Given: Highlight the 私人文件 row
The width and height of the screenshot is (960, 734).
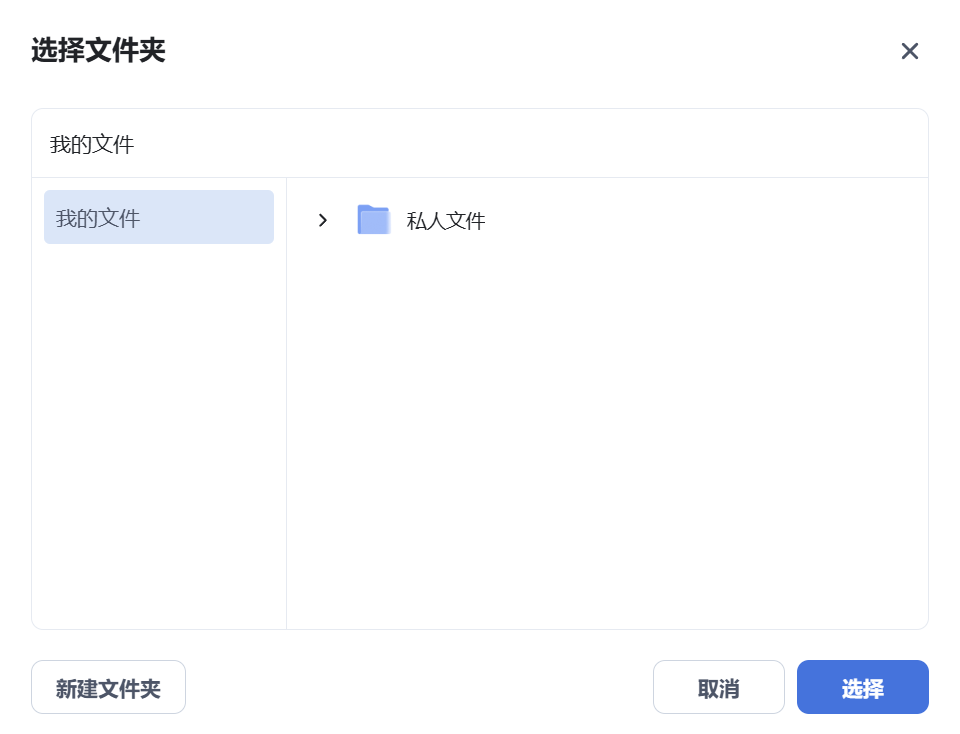Looking at the screenshot, I should click(x=600, y=220).
